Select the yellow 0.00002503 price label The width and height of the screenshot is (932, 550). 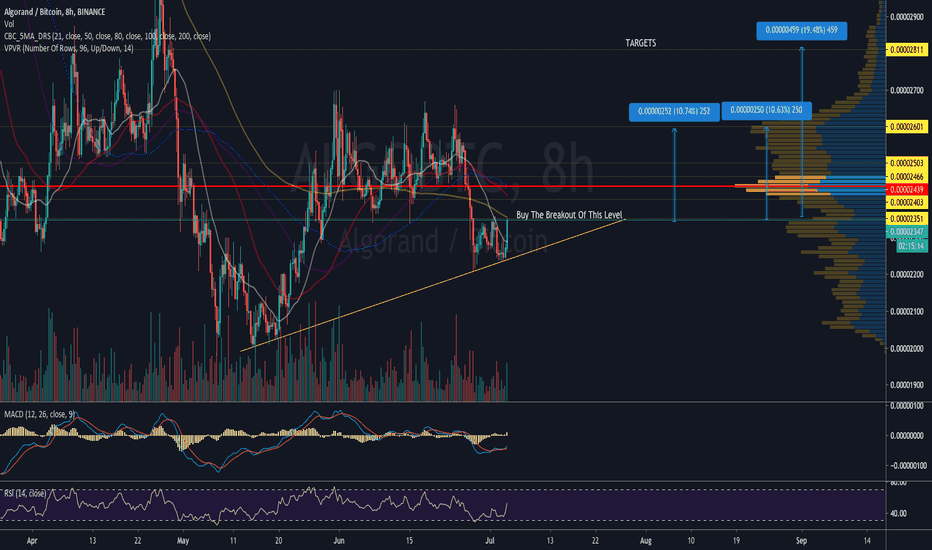(906, 163)
